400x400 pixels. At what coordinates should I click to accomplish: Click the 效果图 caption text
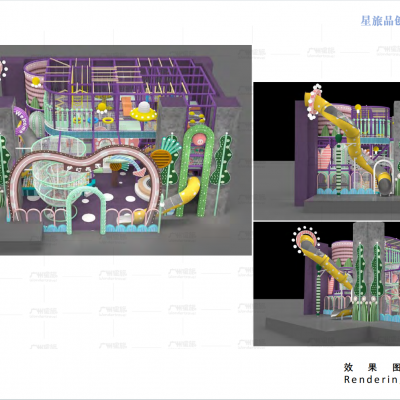click(372, 367)
